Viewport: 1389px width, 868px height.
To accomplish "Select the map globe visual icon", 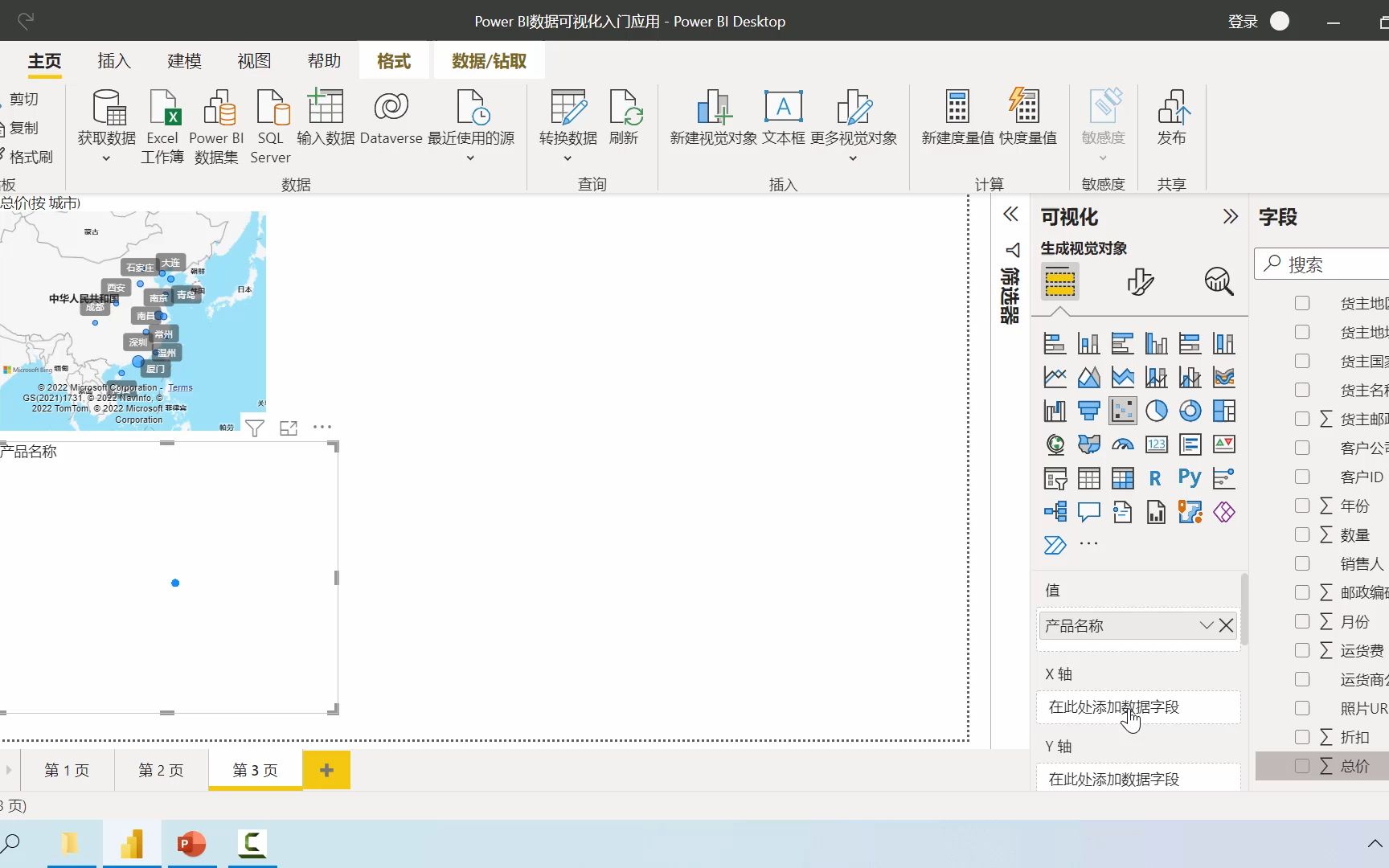I will [1055, 444].
